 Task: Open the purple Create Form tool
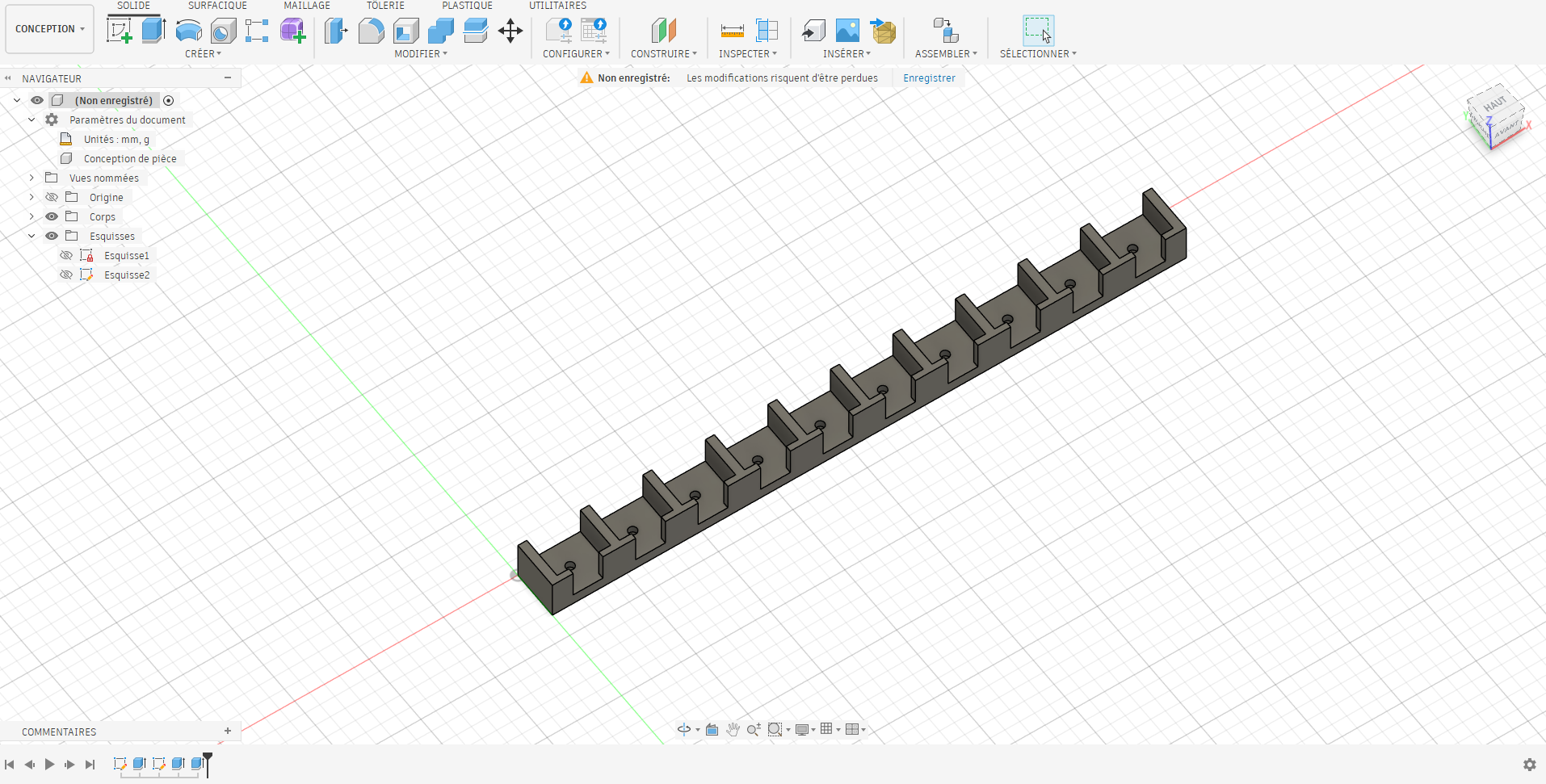click(292, 31)
